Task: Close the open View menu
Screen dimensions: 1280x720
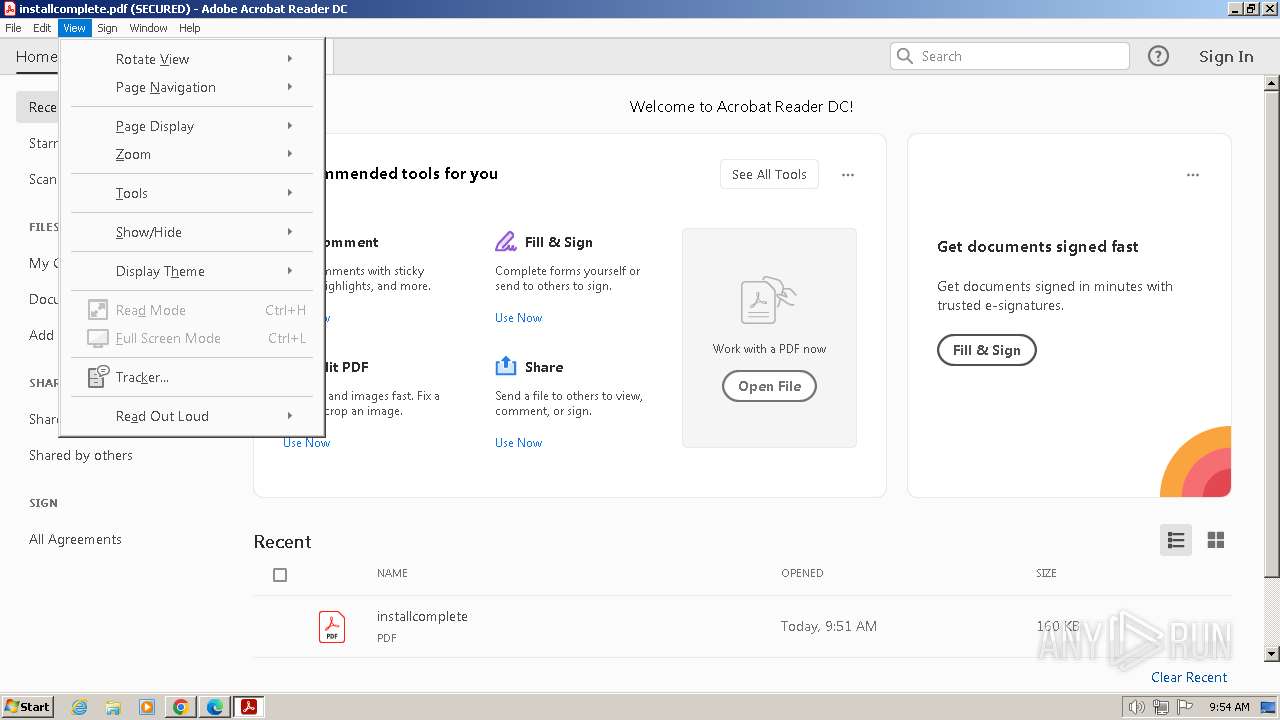Action: point(75,28)
